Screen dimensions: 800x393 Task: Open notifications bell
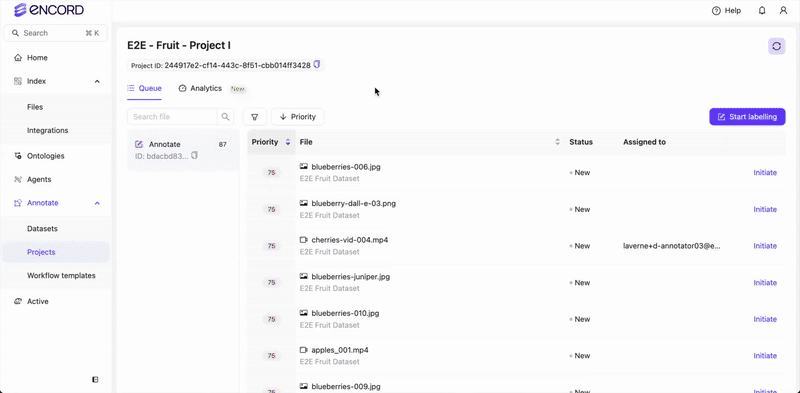pyautogui.click(x=762, y=11)
